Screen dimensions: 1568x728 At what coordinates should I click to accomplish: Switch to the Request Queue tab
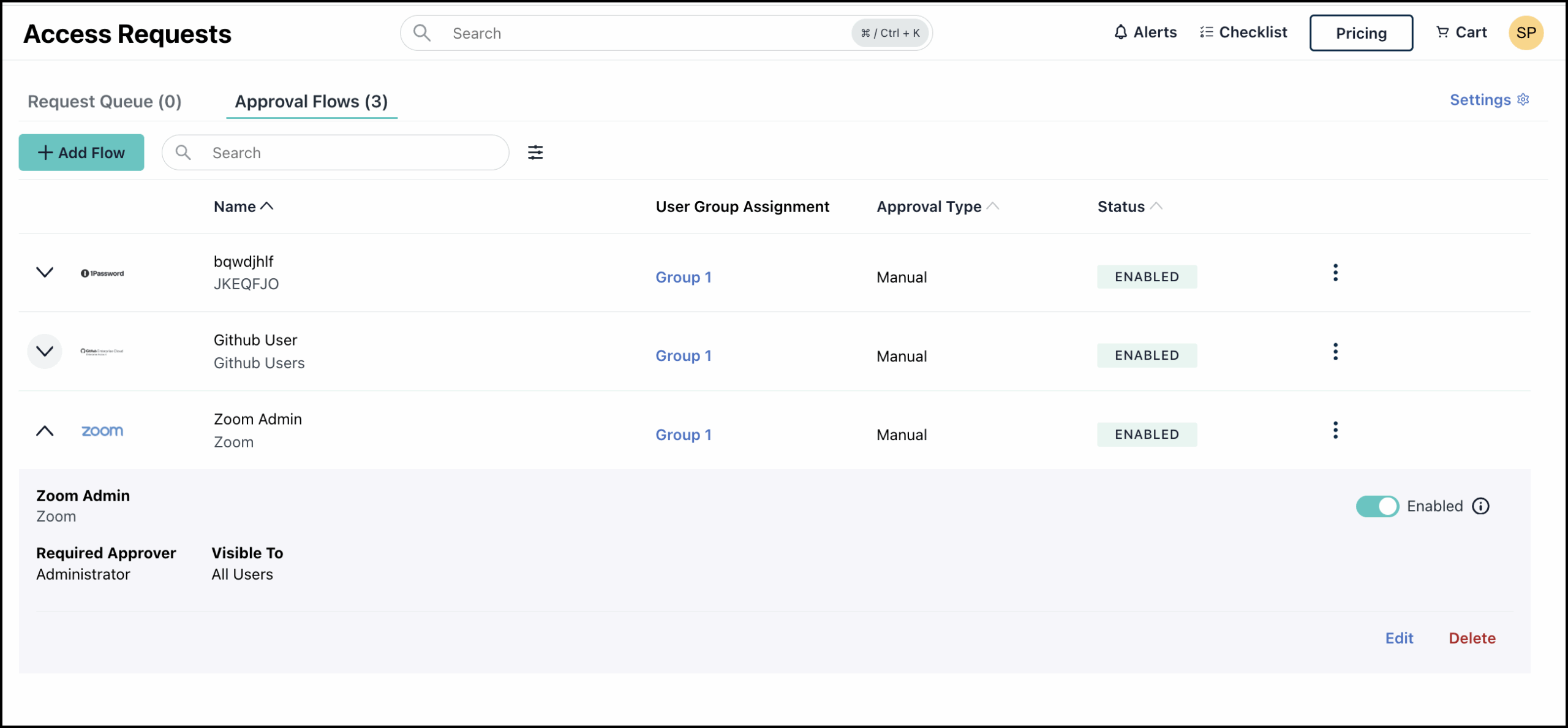[104, 101]
